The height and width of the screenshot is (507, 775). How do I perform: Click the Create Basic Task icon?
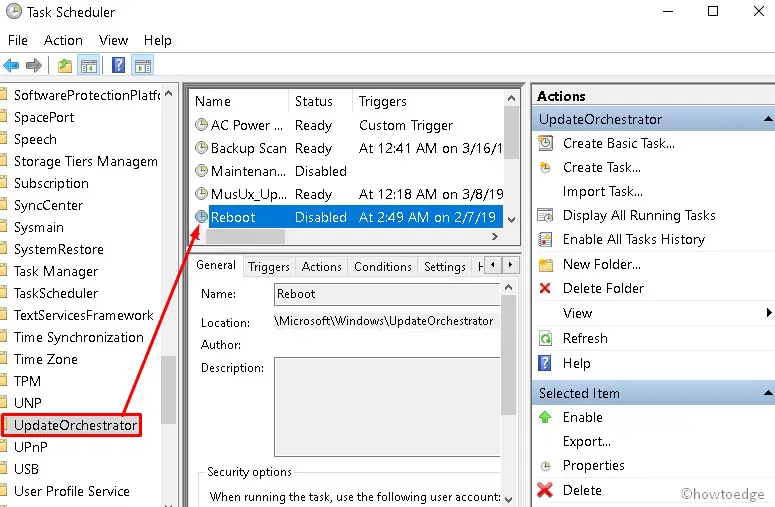(x=545, y=143)
